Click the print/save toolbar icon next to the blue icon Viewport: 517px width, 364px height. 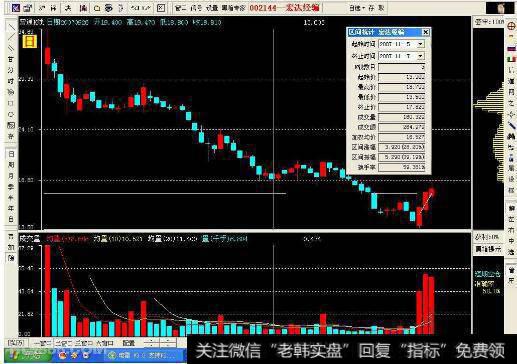28,8
